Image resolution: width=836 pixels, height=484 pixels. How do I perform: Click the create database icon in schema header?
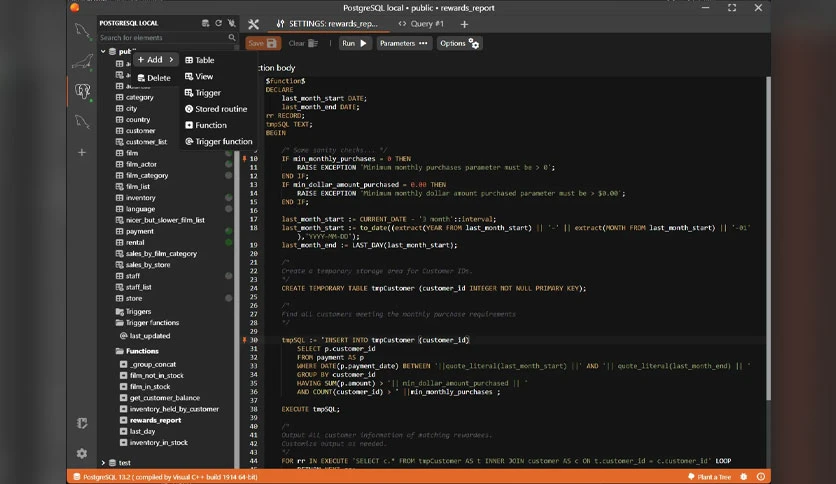(x=205, y=23)
